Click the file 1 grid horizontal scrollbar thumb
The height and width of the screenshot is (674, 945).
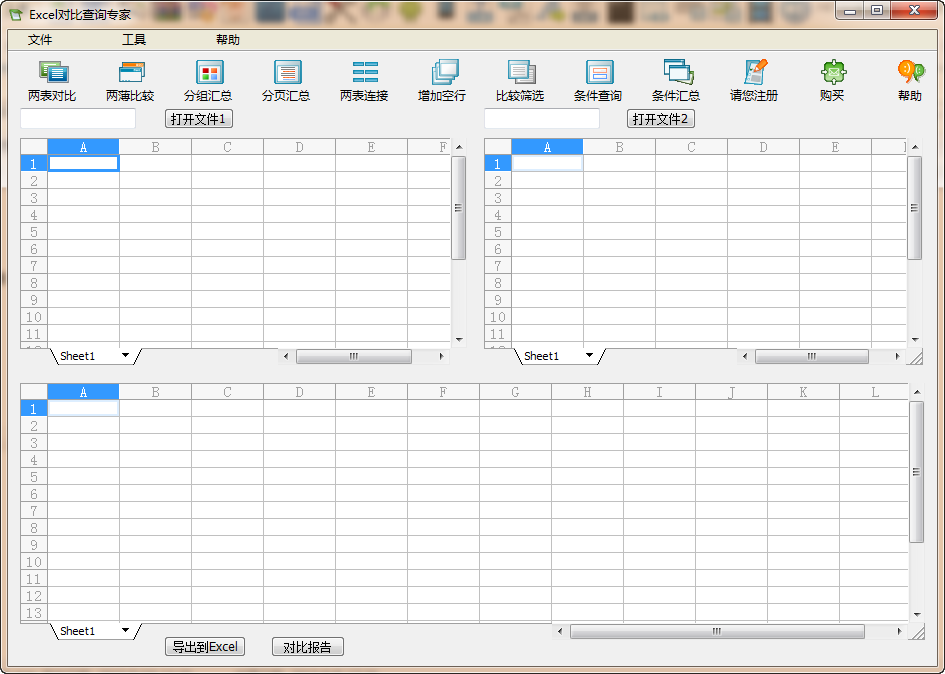pos(354,356)
